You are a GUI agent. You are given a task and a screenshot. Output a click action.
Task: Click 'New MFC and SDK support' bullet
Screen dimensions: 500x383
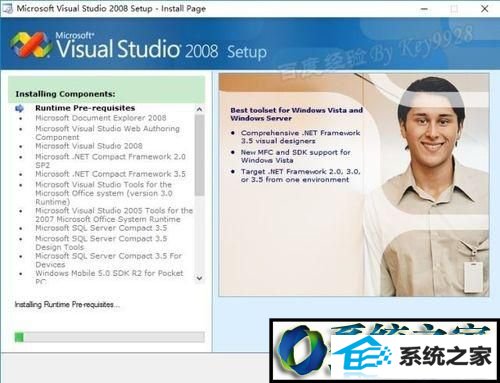(x=295, y=156)
